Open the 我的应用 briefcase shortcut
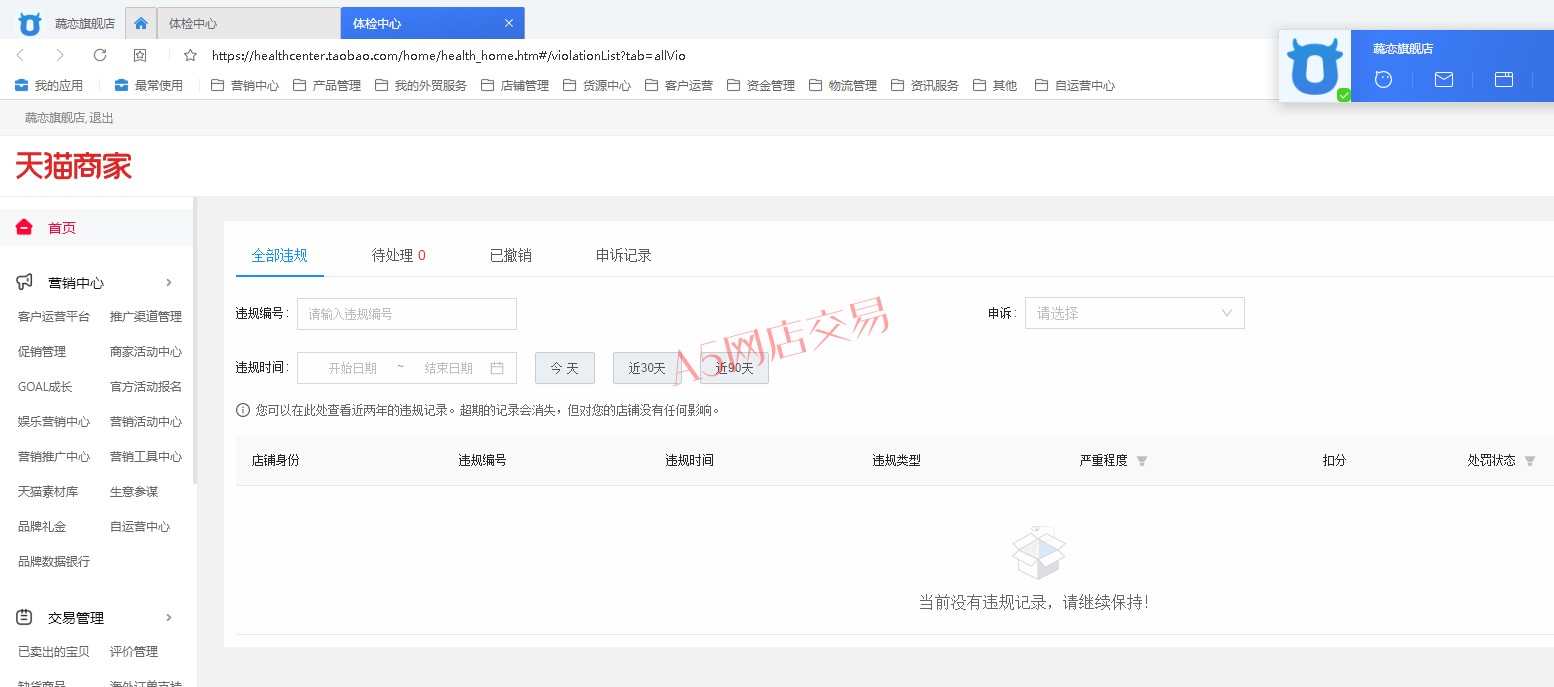Screen dimensions: 1554x687 [49, 86]
